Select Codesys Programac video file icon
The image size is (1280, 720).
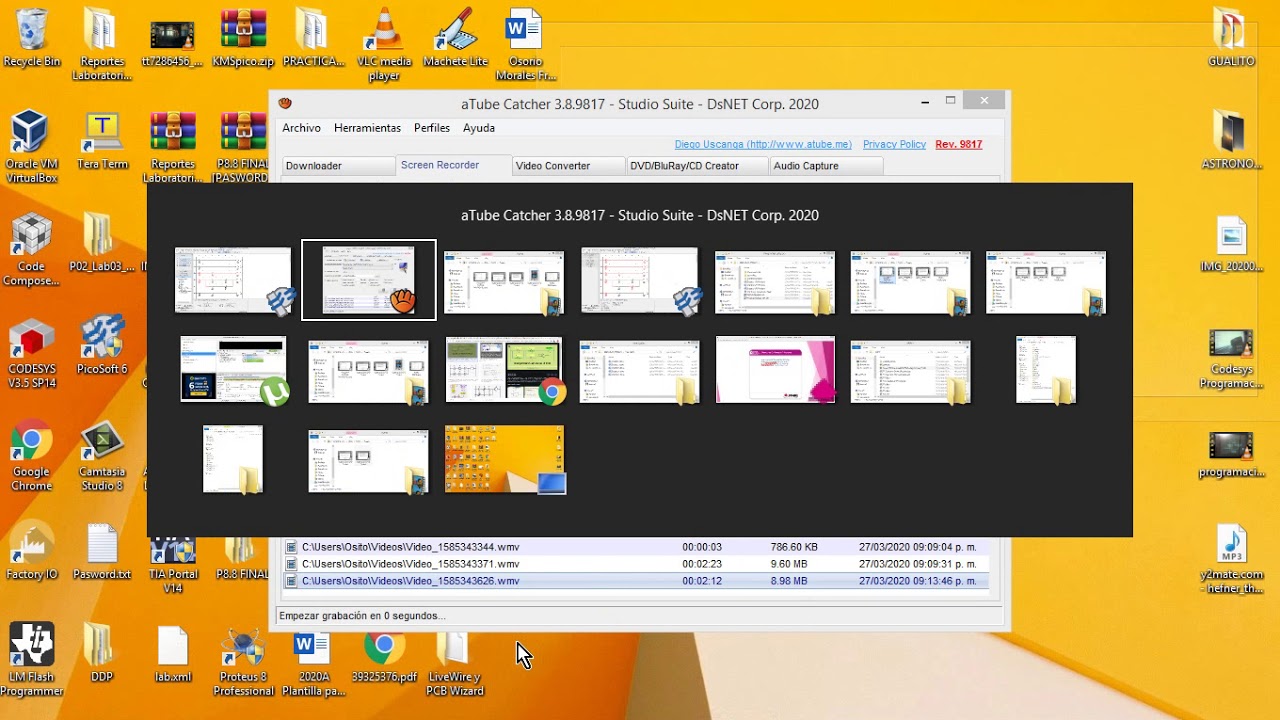[x=1230, y=358]
